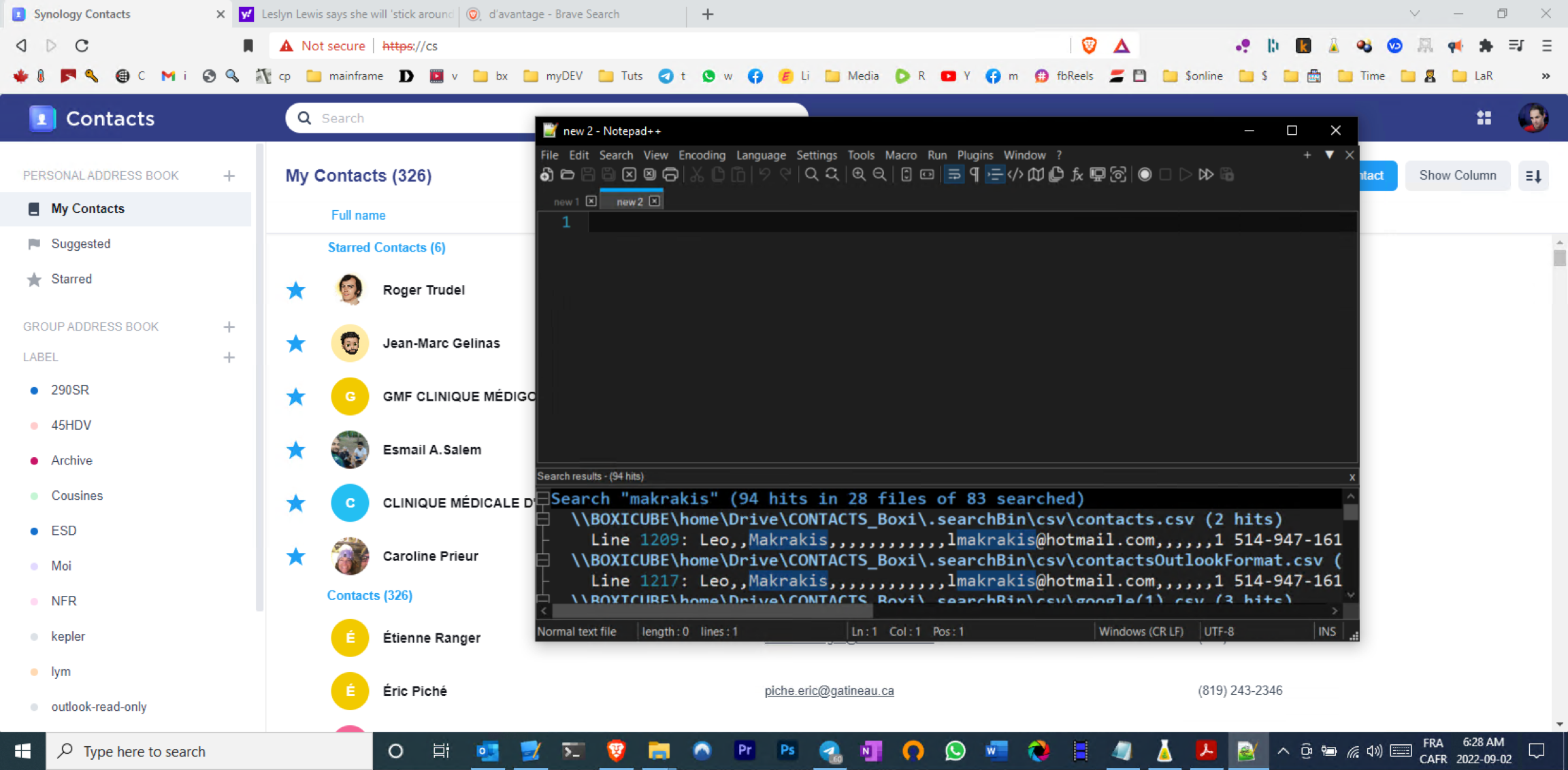Close the current document via toolbar icon
The image size is (1568, 770).
click(x=630, y=175)
